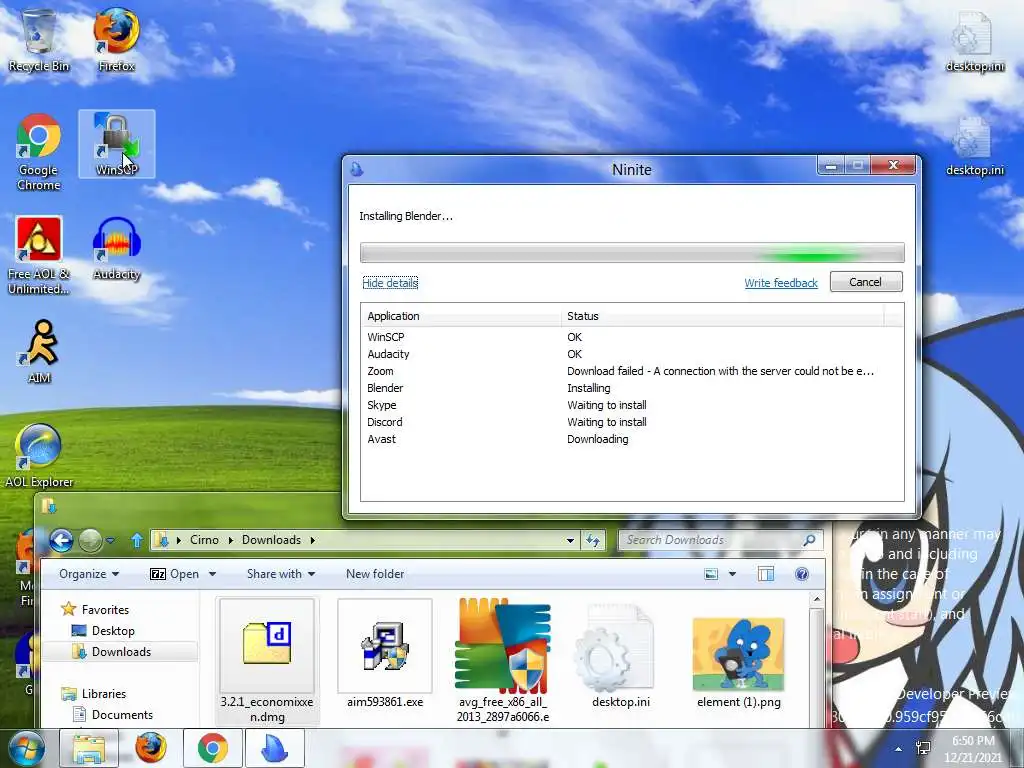Go forward in the Downloads Explorer window

coord(90,540)
